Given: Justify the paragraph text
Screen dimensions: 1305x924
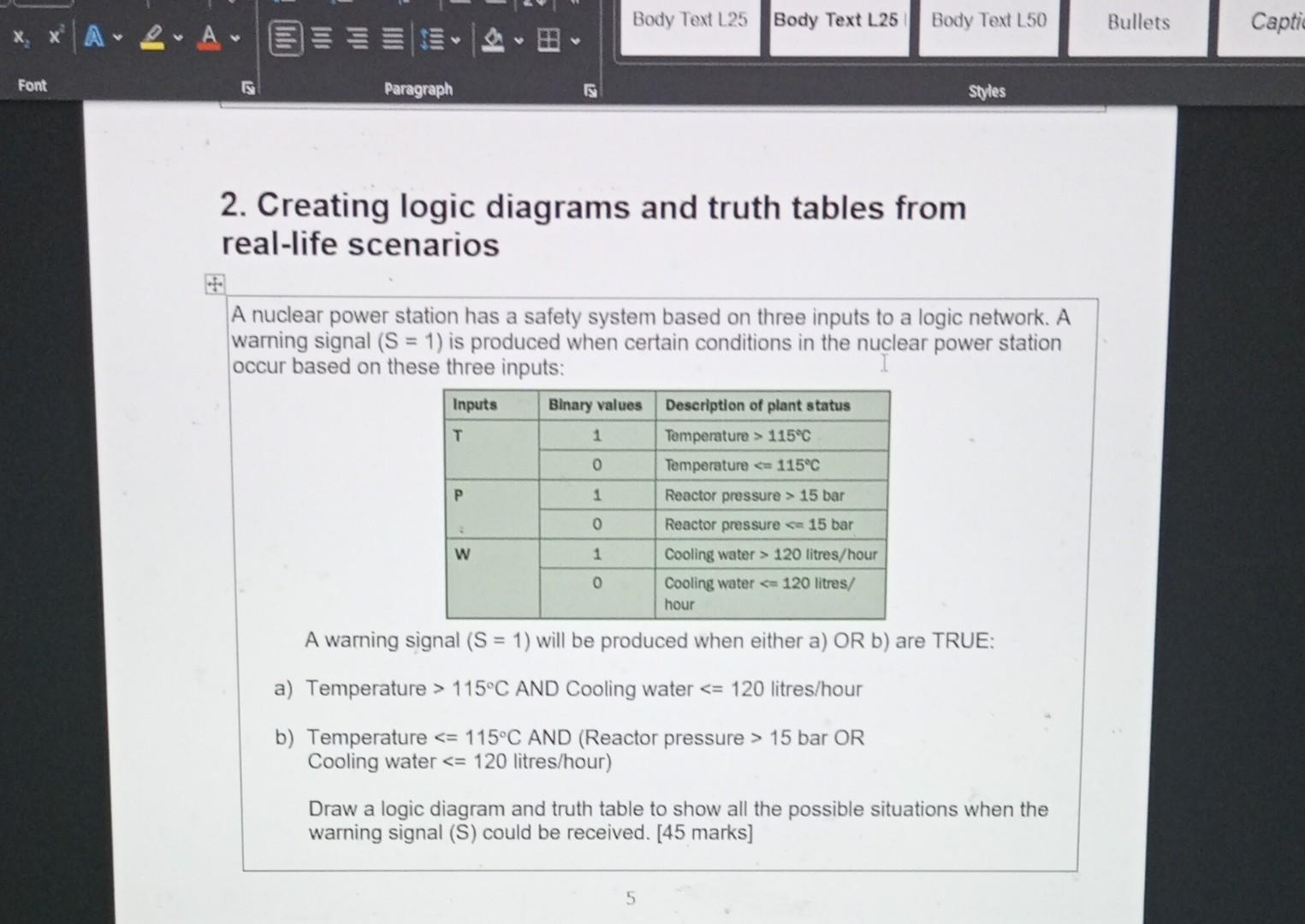Looking at the screenshot, I should (393, 38).
